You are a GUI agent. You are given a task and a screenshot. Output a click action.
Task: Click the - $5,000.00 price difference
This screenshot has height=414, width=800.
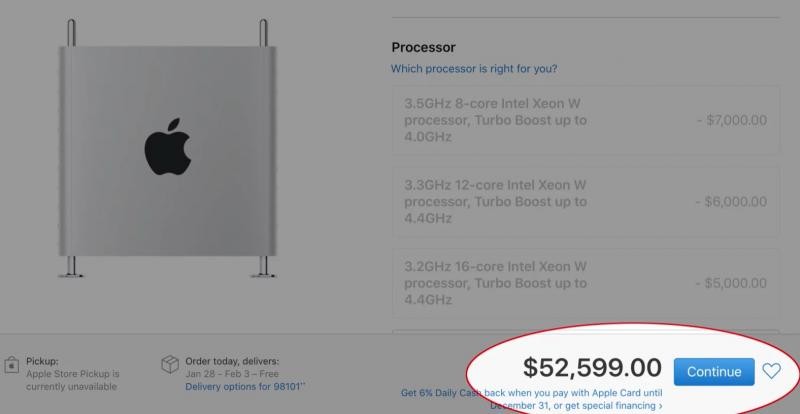tap(731, 283)
